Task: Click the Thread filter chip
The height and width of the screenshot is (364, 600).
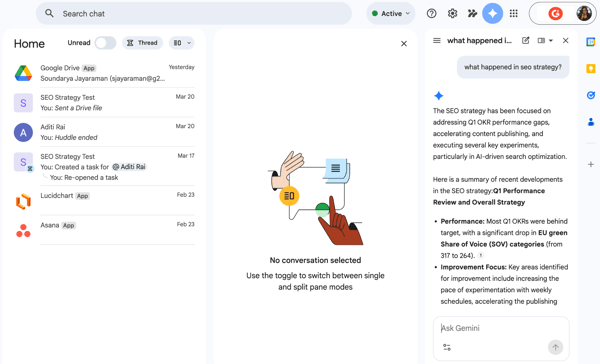Action: (142, 43)
